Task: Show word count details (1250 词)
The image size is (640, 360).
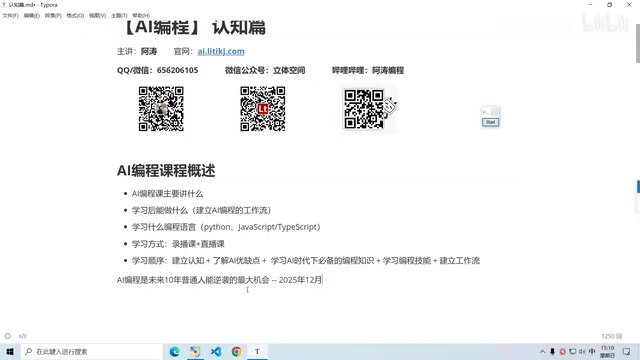Action: tap(611, 336)
